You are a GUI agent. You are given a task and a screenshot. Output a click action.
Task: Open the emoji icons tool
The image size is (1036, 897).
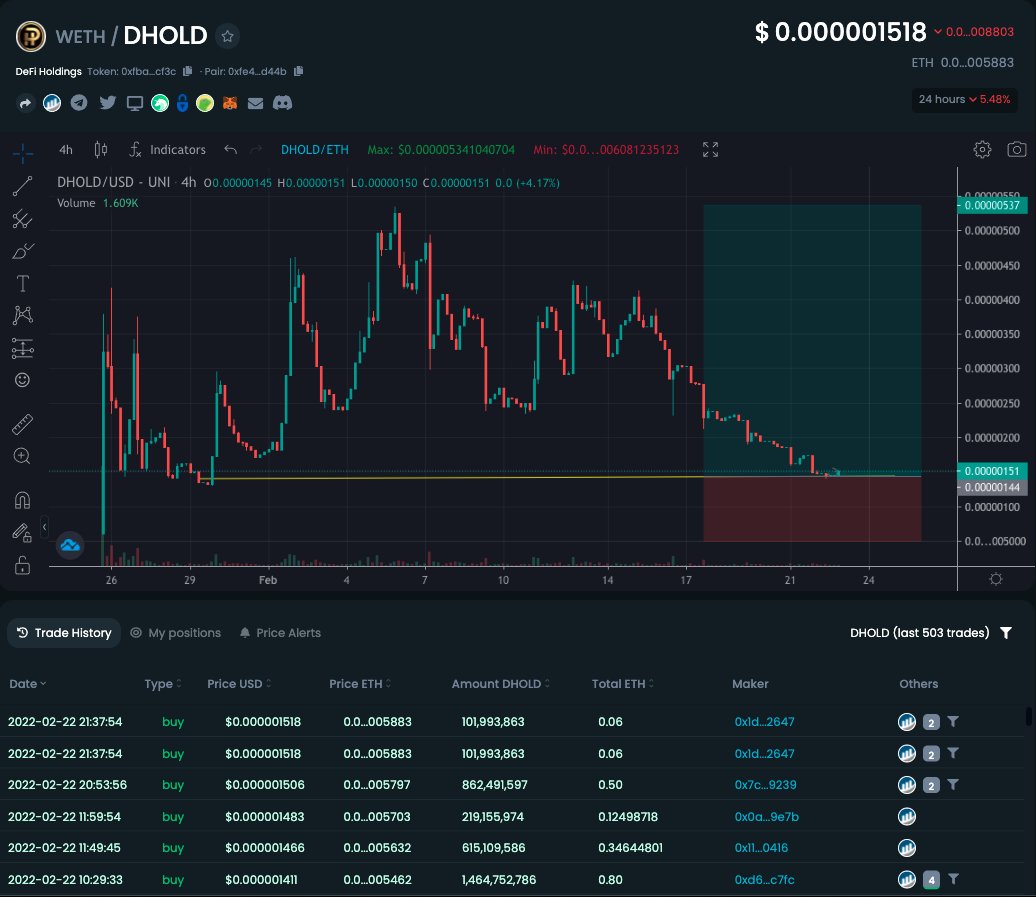click(22, 380)
